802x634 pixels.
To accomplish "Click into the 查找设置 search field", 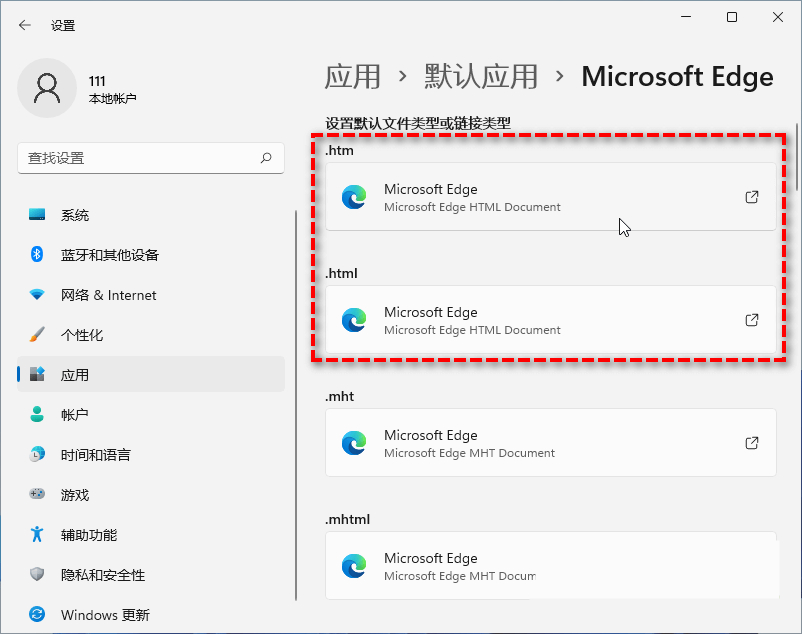I will tap(135, 158).
